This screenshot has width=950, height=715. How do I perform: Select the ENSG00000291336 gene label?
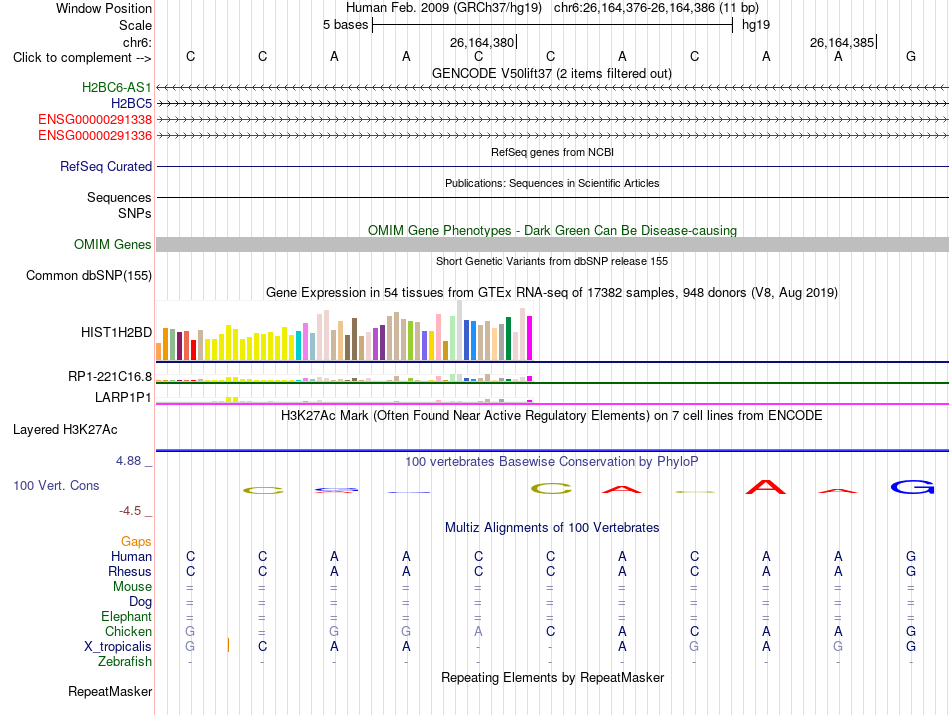point(95,135)
